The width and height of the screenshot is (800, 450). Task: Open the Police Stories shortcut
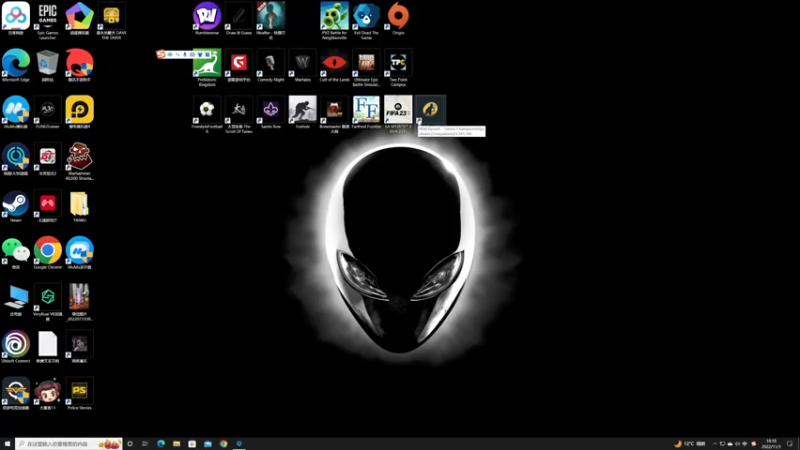[80, 394]
